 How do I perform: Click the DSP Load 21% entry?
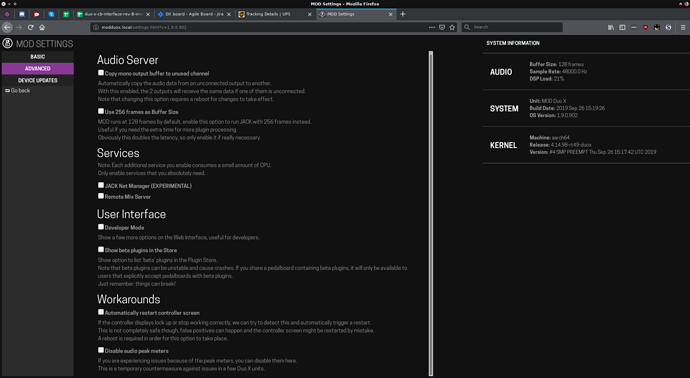547,79
